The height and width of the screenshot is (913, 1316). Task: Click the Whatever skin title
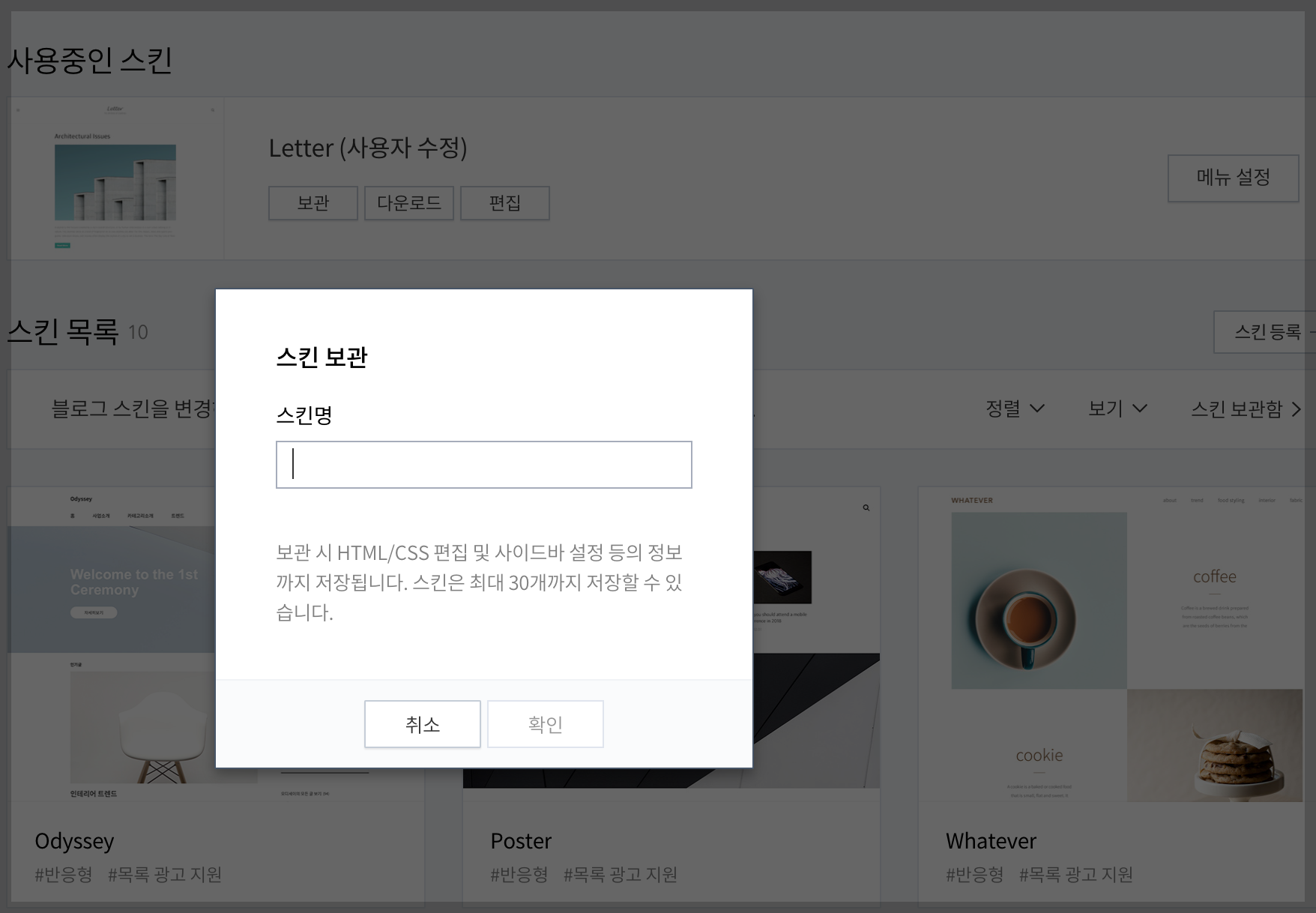coord(991,841)
